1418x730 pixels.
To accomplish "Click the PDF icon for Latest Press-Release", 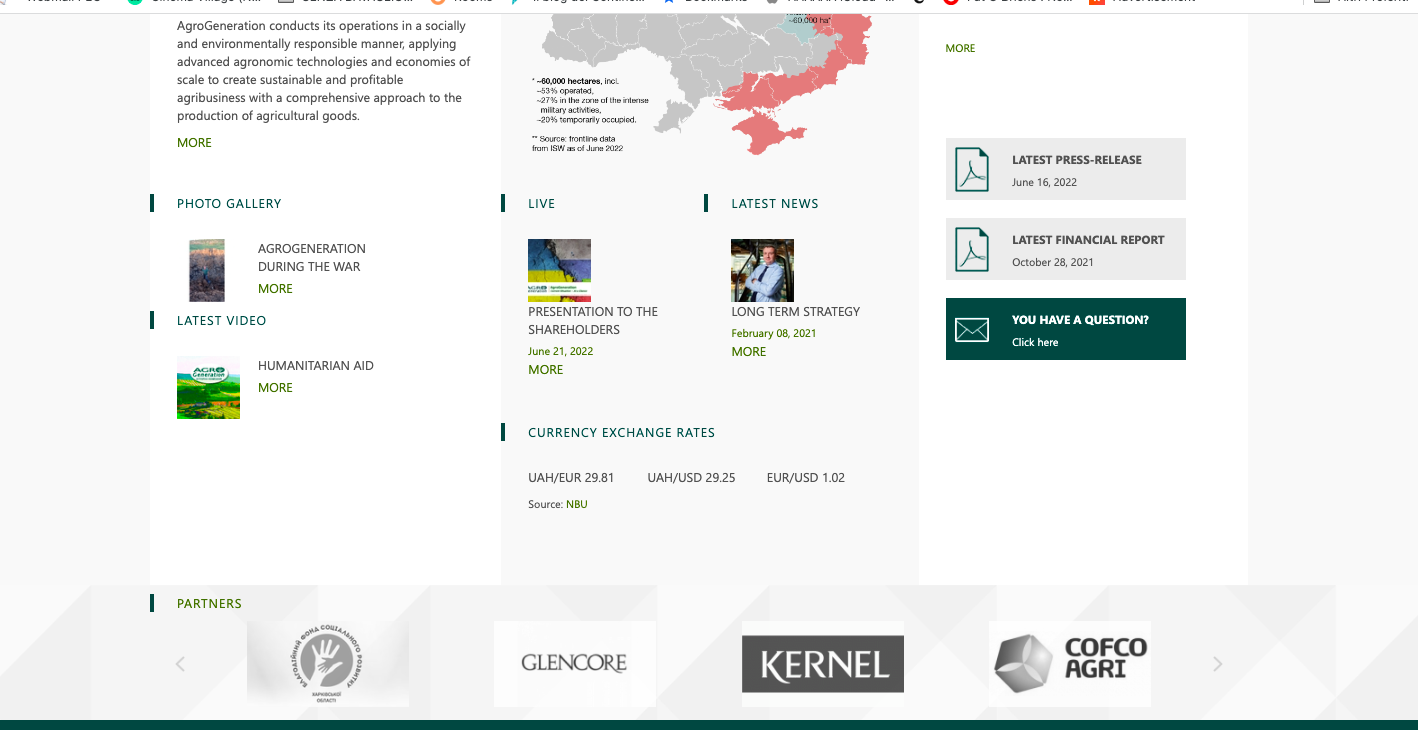I will pos(971,169).
